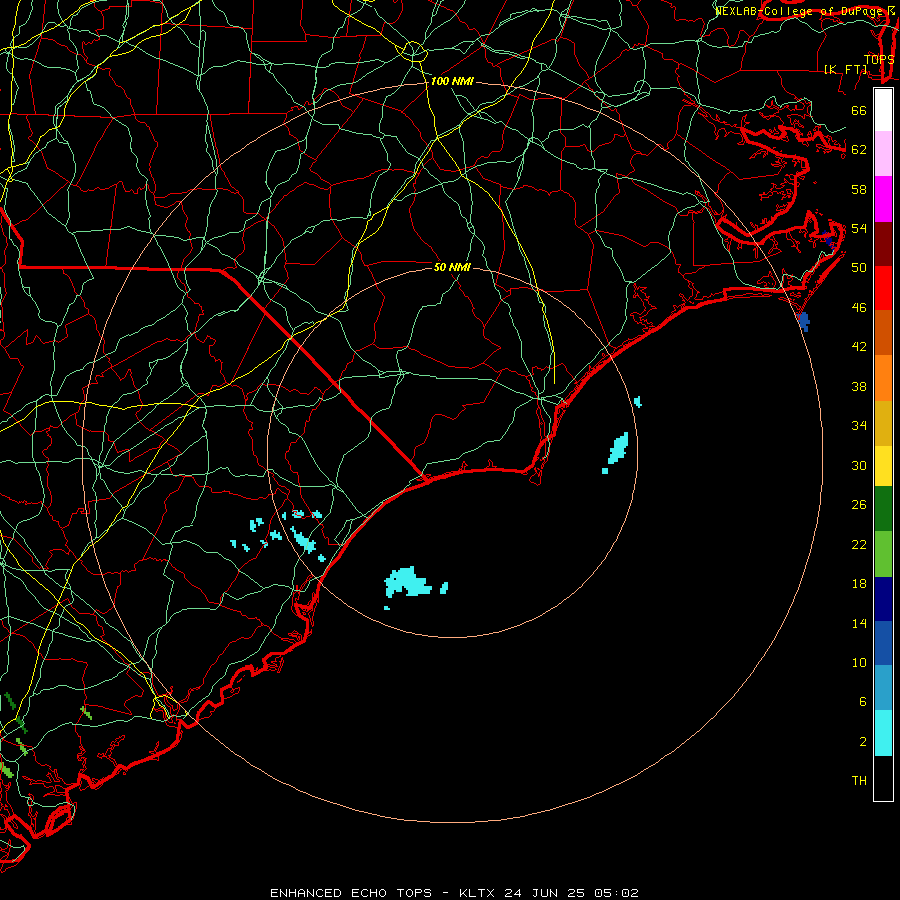Click the "100 NMI" range ring label
Image resolution: width=900 pixels, height=900 pixels.
[452, 82]
